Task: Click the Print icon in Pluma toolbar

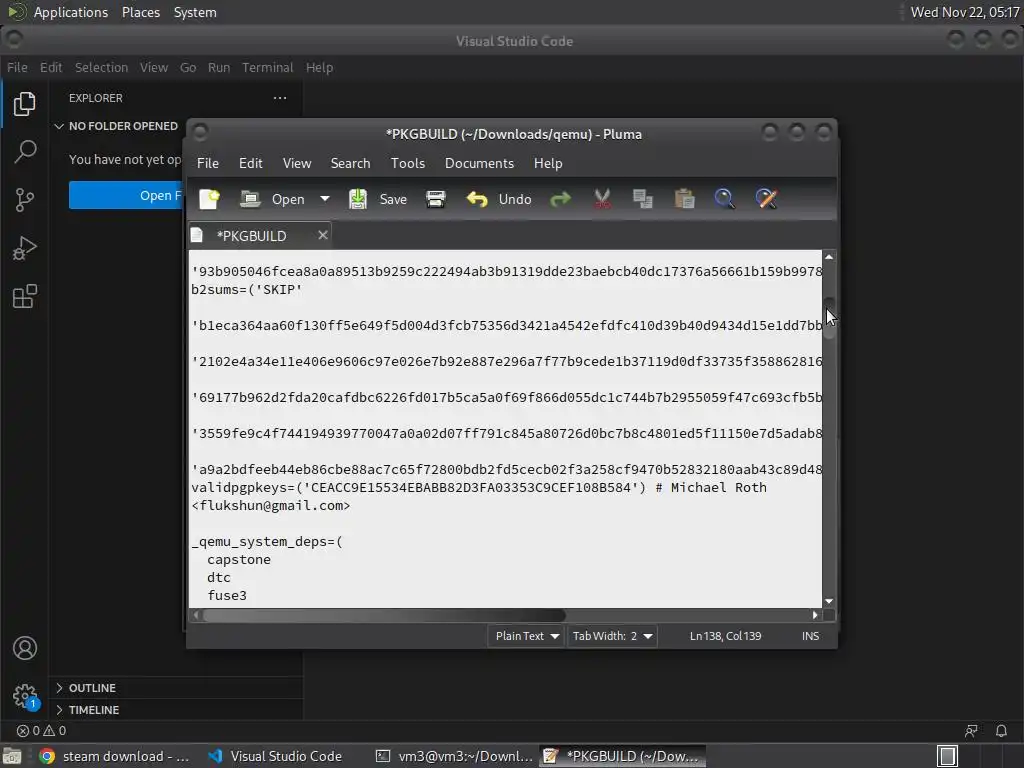Action: tap(436, 199)
